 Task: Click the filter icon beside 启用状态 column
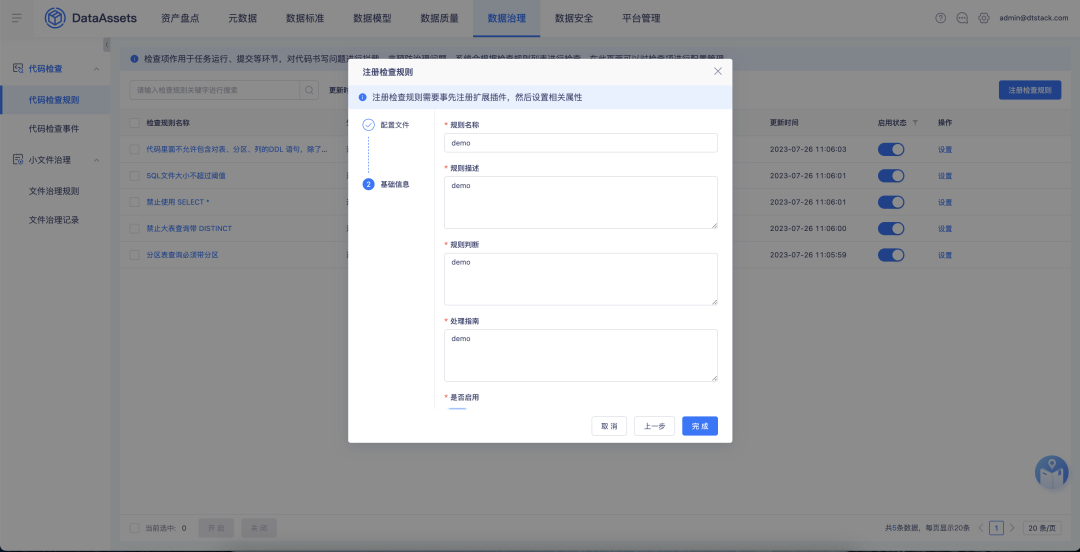[914, 123]
